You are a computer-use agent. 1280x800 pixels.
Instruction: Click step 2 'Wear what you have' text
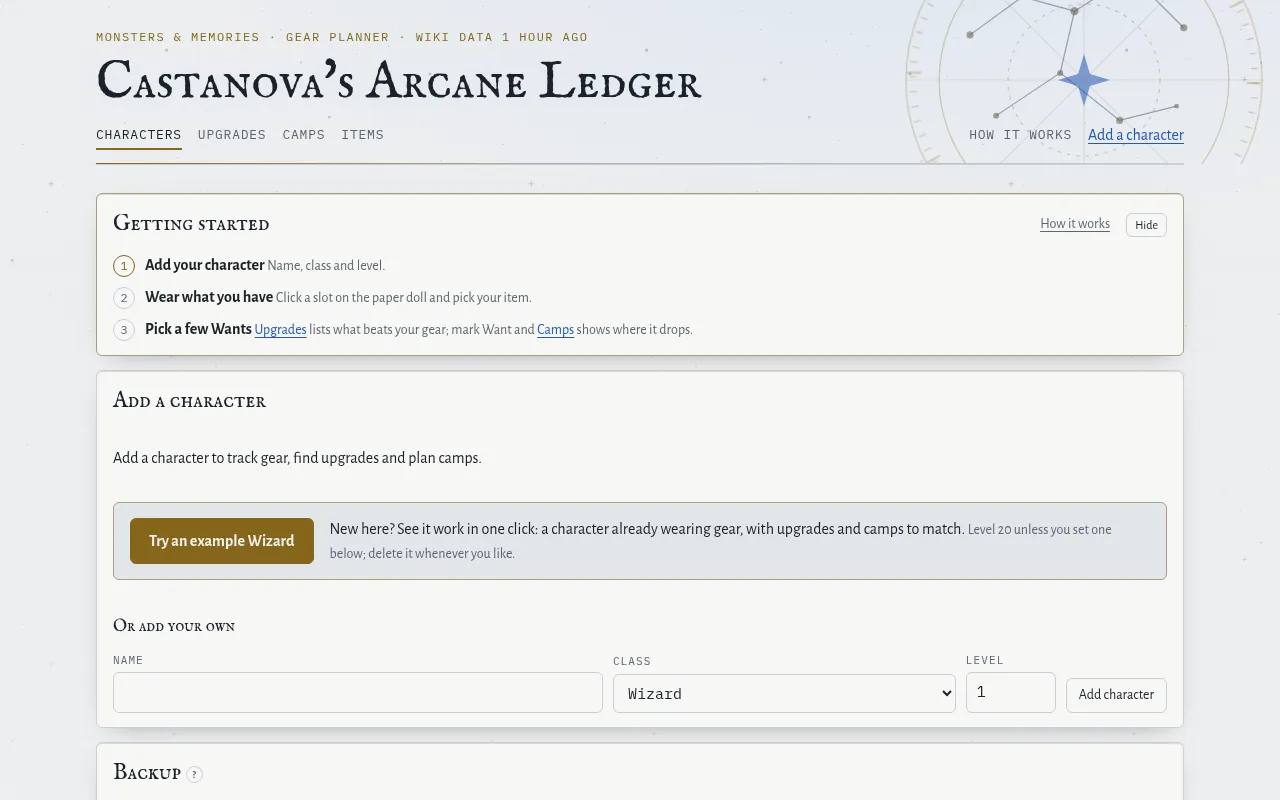click(209, 297)
